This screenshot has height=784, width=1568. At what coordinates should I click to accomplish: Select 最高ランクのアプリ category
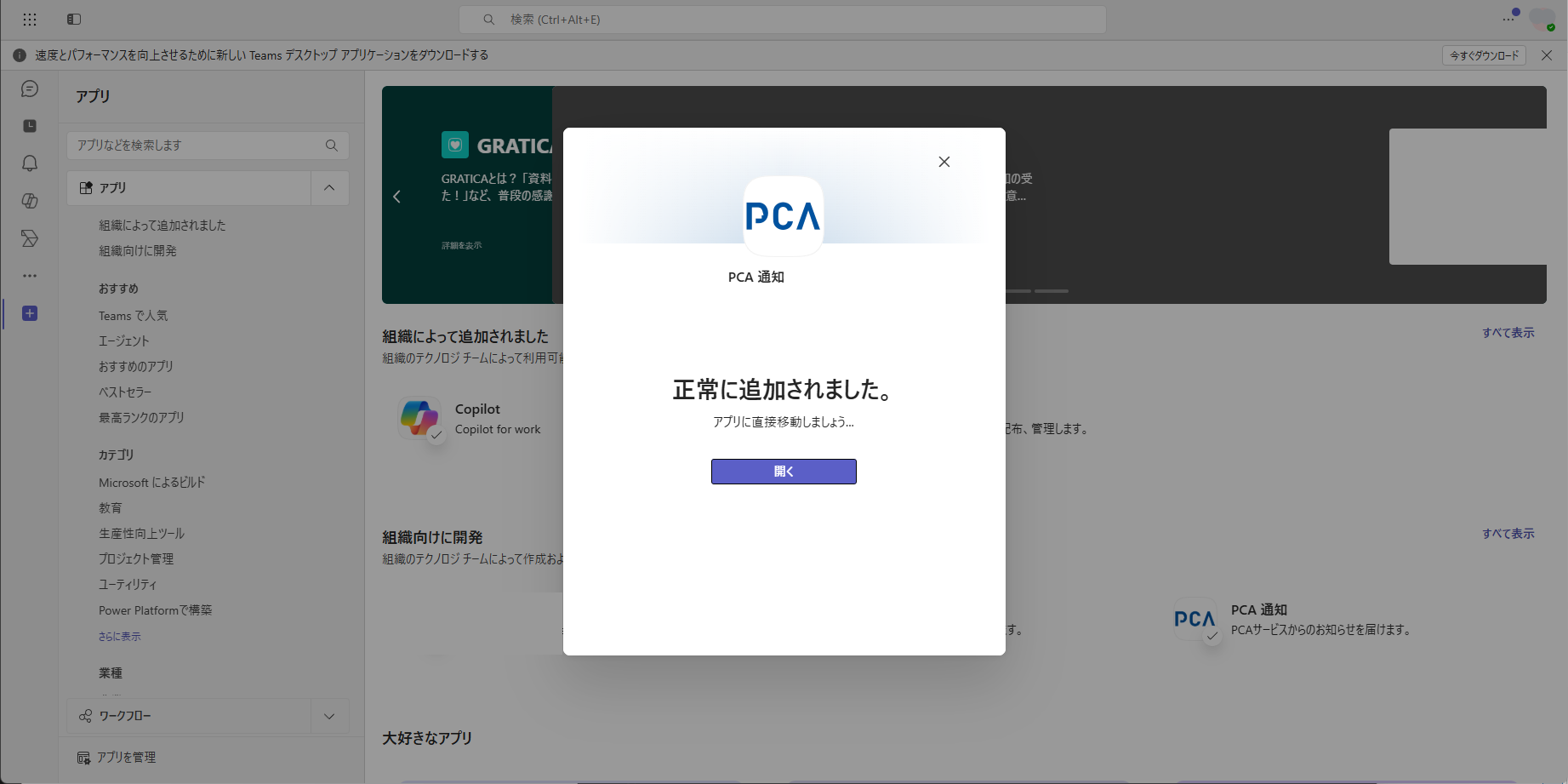[x=142, y=418]
